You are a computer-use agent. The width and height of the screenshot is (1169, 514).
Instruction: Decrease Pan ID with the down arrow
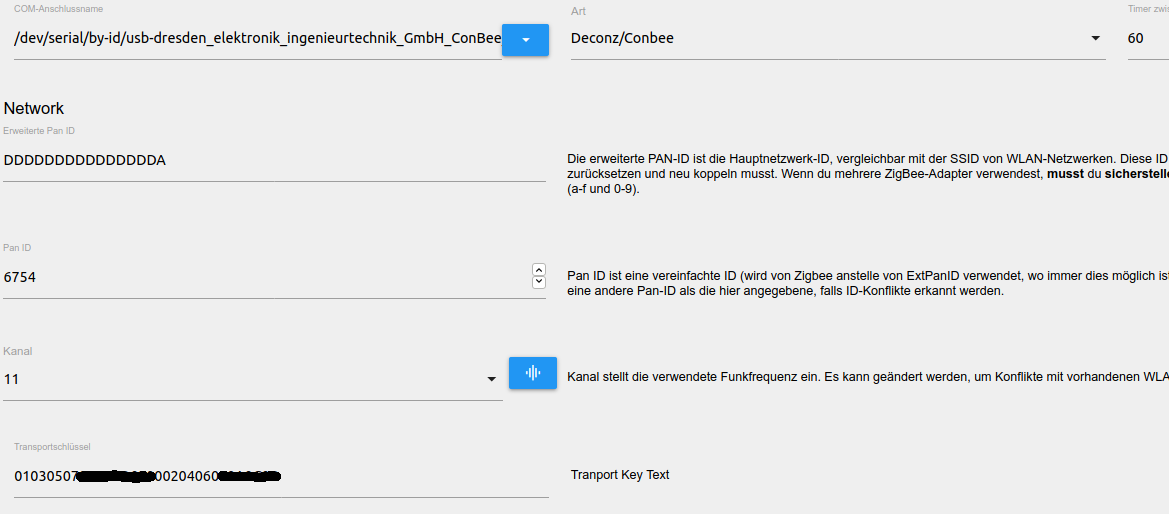(539, 282)
